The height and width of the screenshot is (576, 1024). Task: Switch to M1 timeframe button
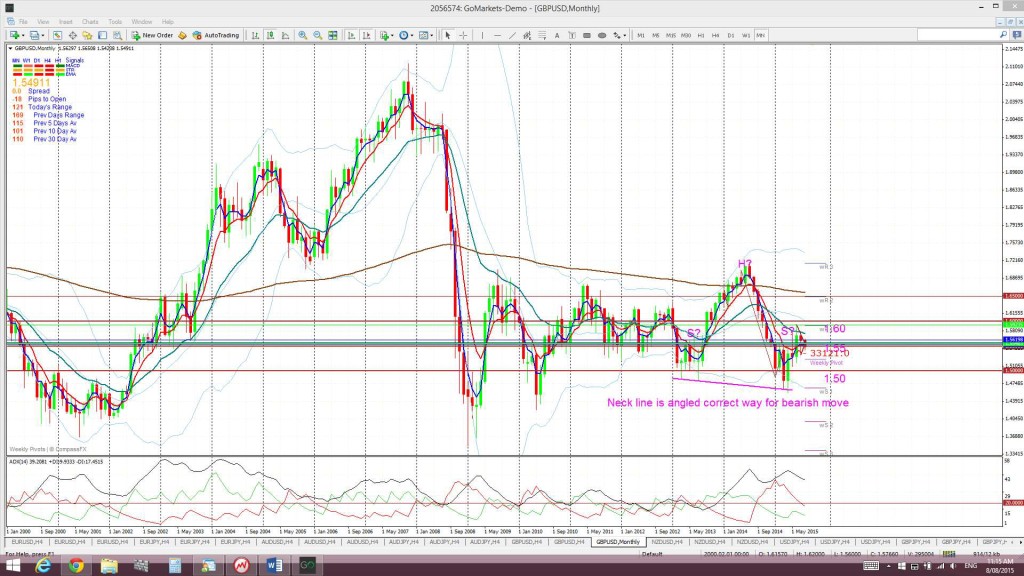(641, 35)
